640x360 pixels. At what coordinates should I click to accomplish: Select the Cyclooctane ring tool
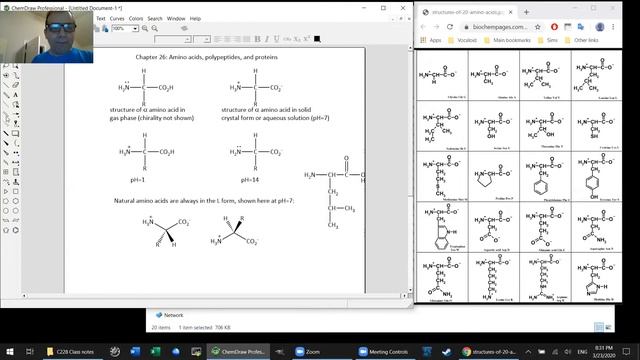(16, 211)
